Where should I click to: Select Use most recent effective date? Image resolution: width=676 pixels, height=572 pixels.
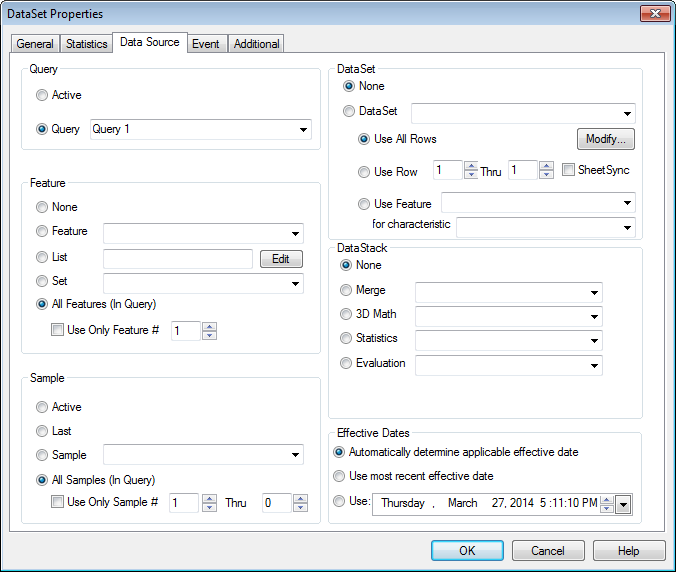coord(340,476)
